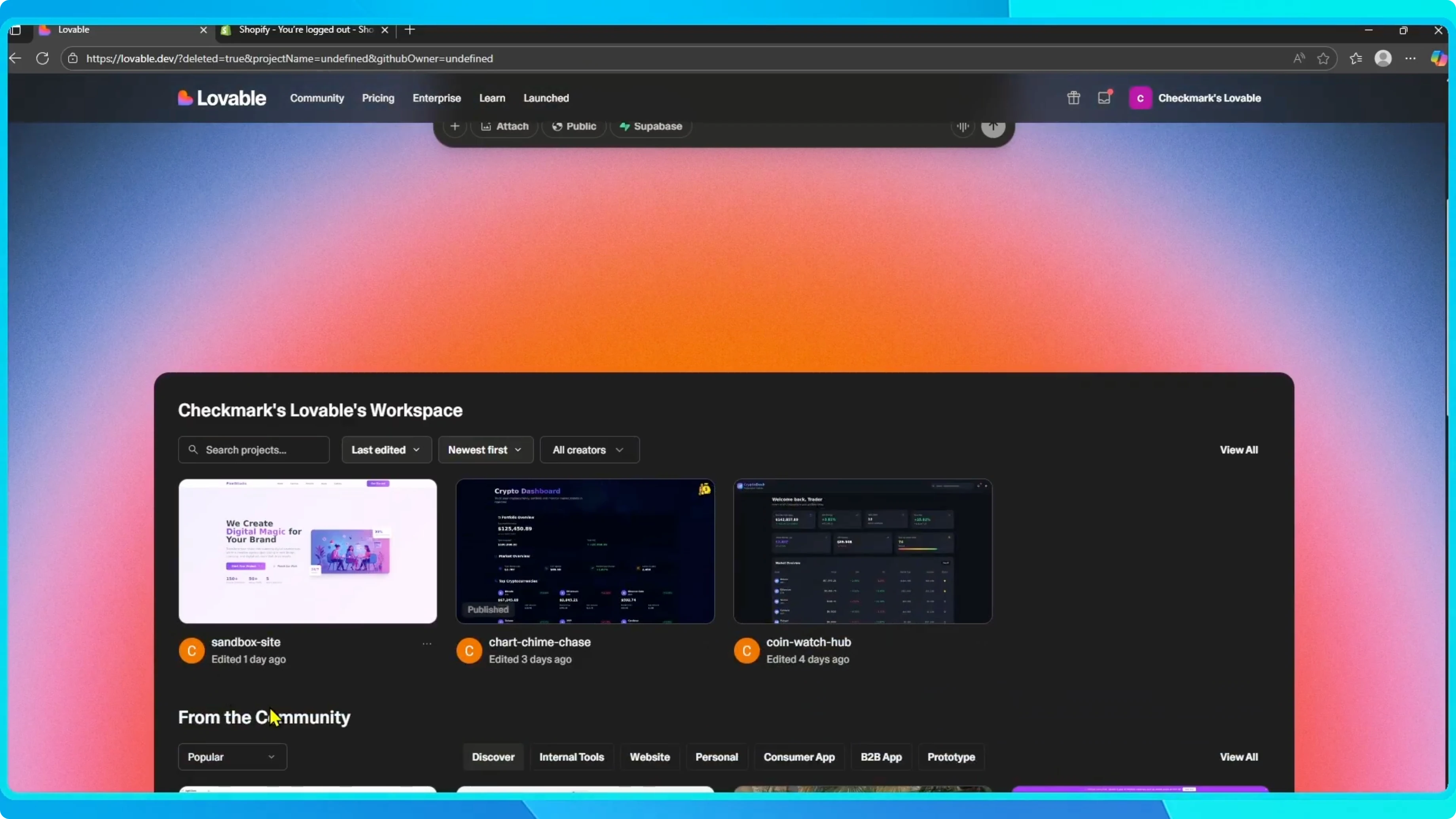Open the sandbox-site project thumbnail
The width and height of the screenshot is (1456, 819).
point(307,551)
